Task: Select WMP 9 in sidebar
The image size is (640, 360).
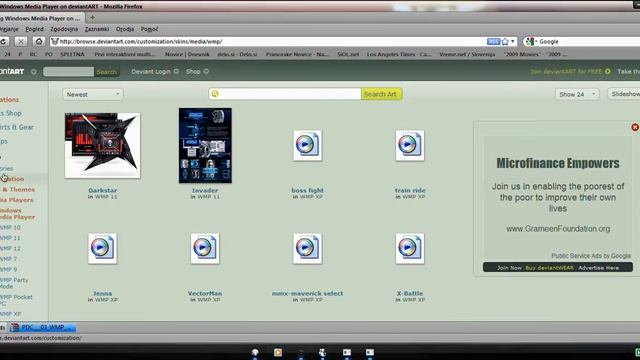Action: (9, 270)
